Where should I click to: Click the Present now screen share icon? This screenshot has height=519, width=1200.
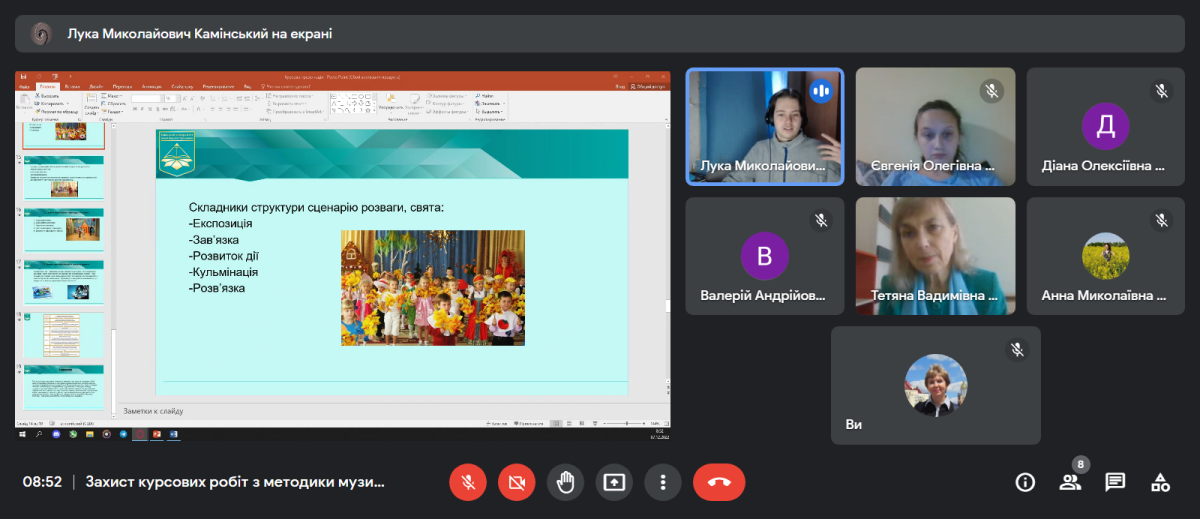[x=614, y=482]
